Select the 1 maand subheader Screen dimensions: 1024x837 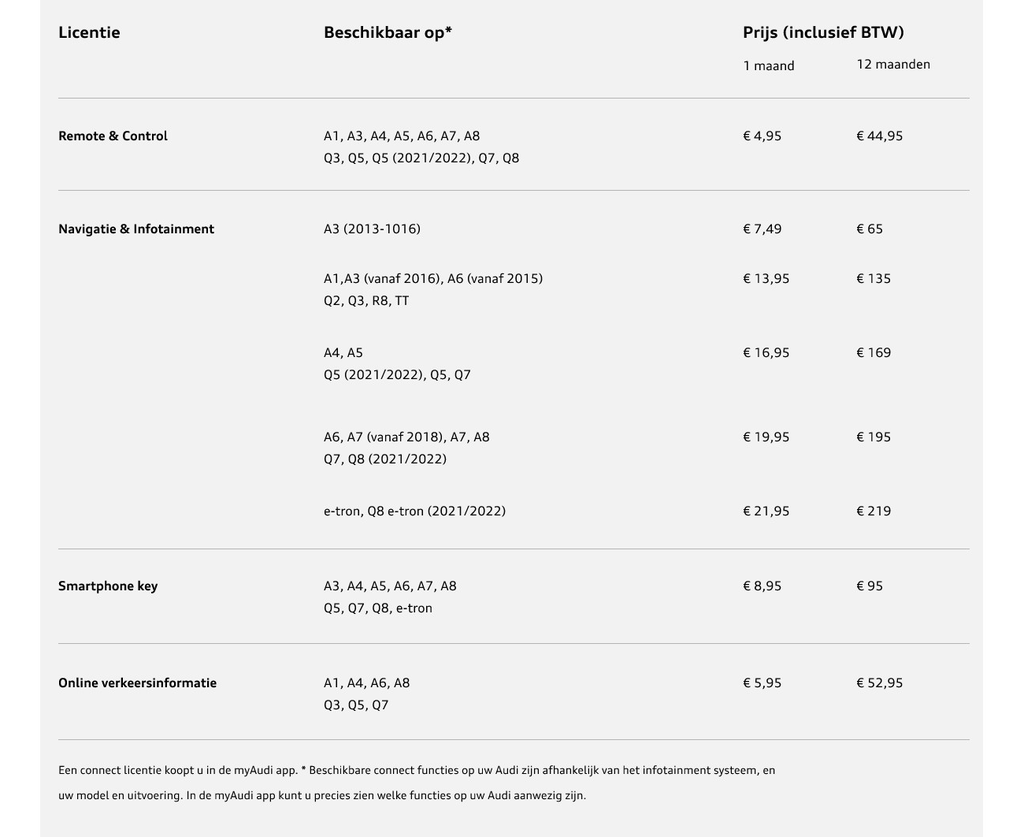point(768,66)
